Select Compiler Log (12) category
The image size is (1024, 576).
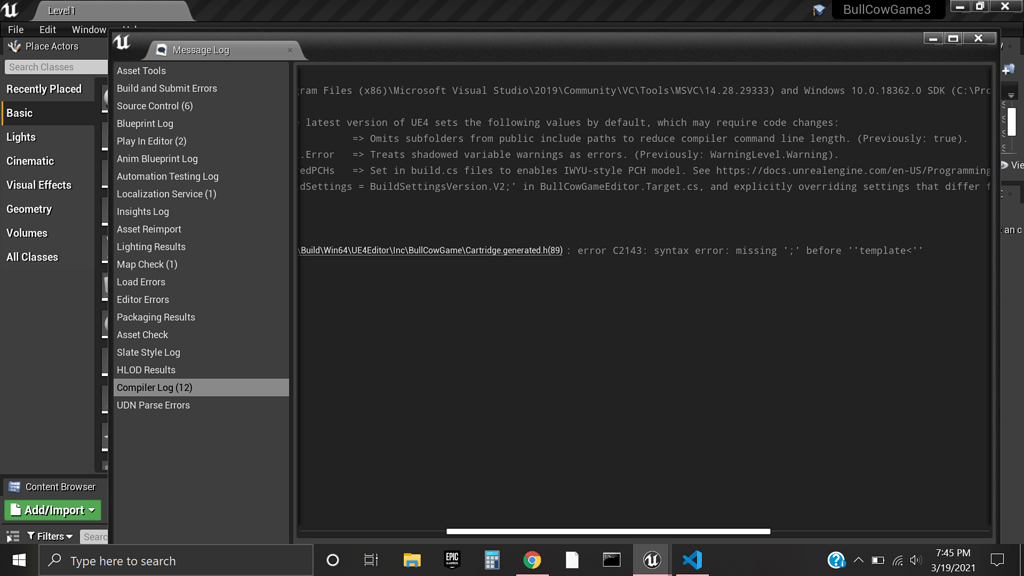coord(201,388)
